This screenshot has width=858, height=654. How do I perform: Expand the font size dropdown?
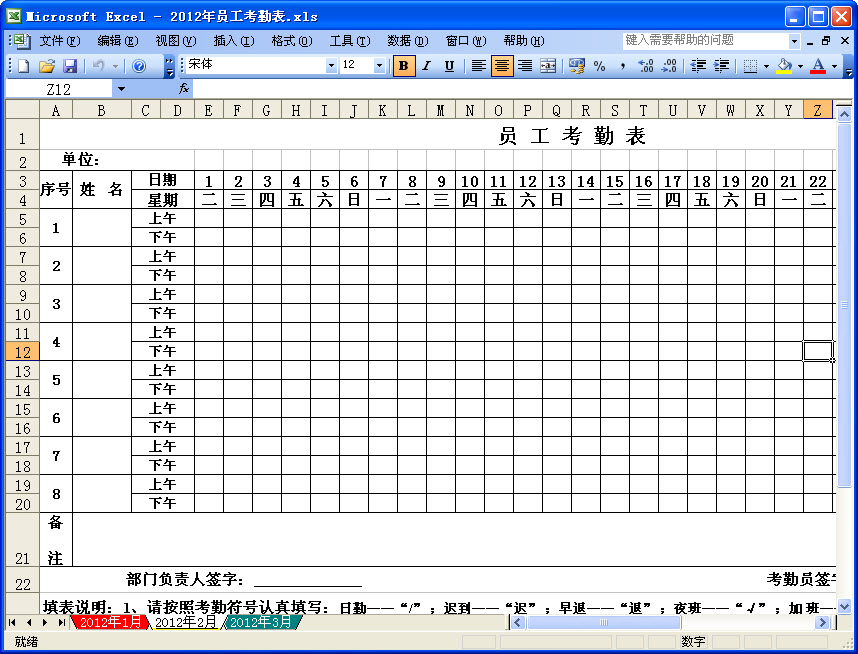(x=378, y=65)
